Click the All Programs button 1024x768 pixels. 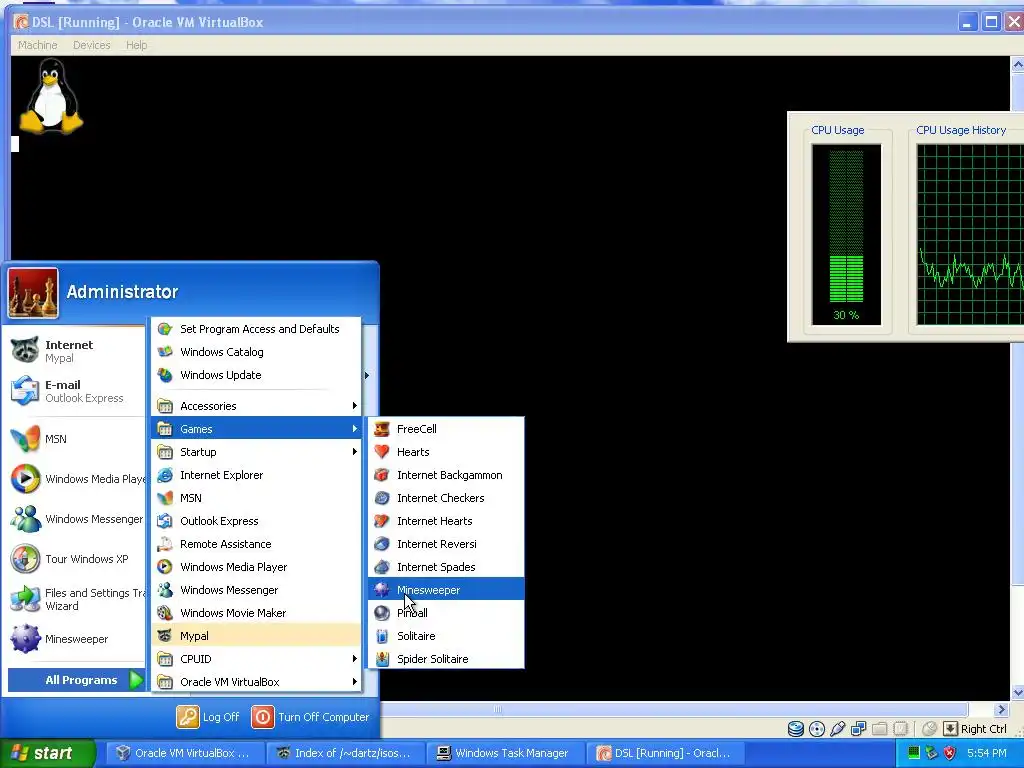[77, 680]
